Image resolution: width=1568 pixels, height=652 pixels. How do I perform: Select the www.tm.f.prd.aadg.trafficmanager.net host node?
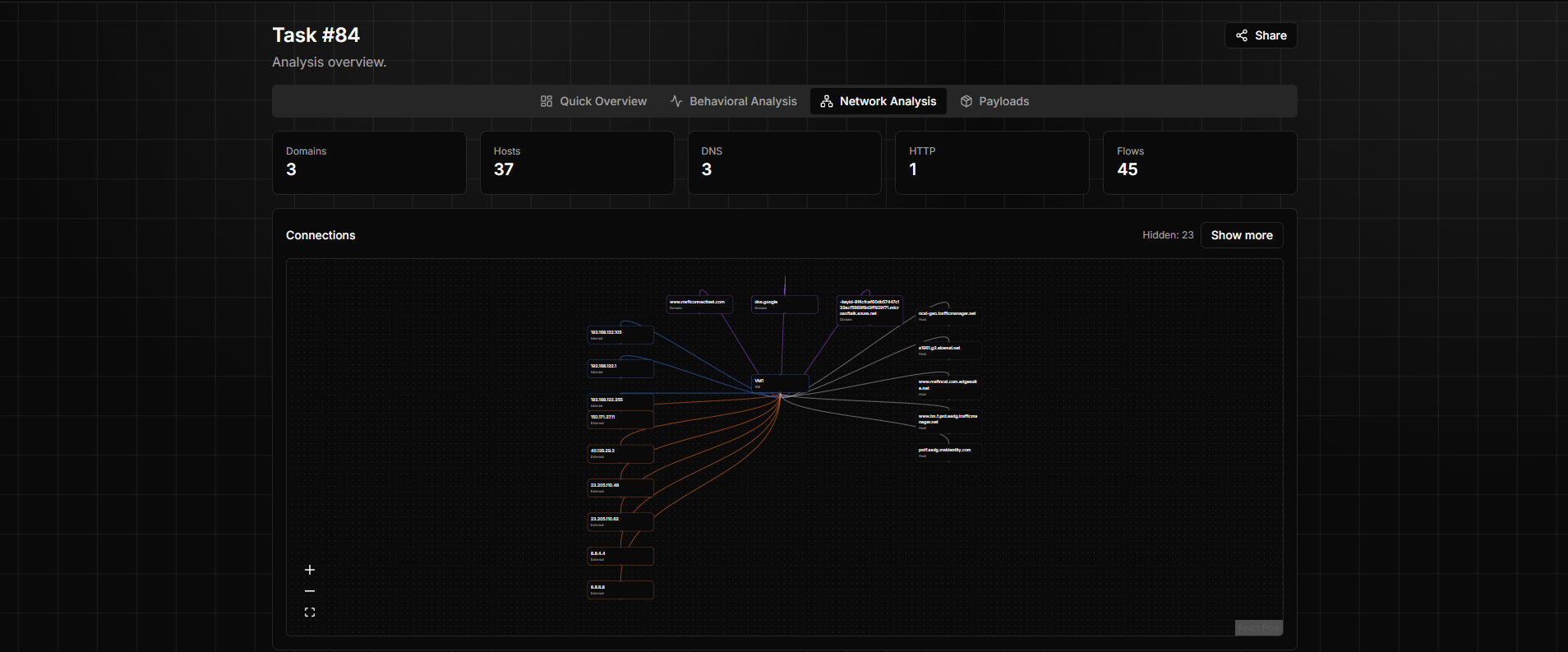[948, 422]
